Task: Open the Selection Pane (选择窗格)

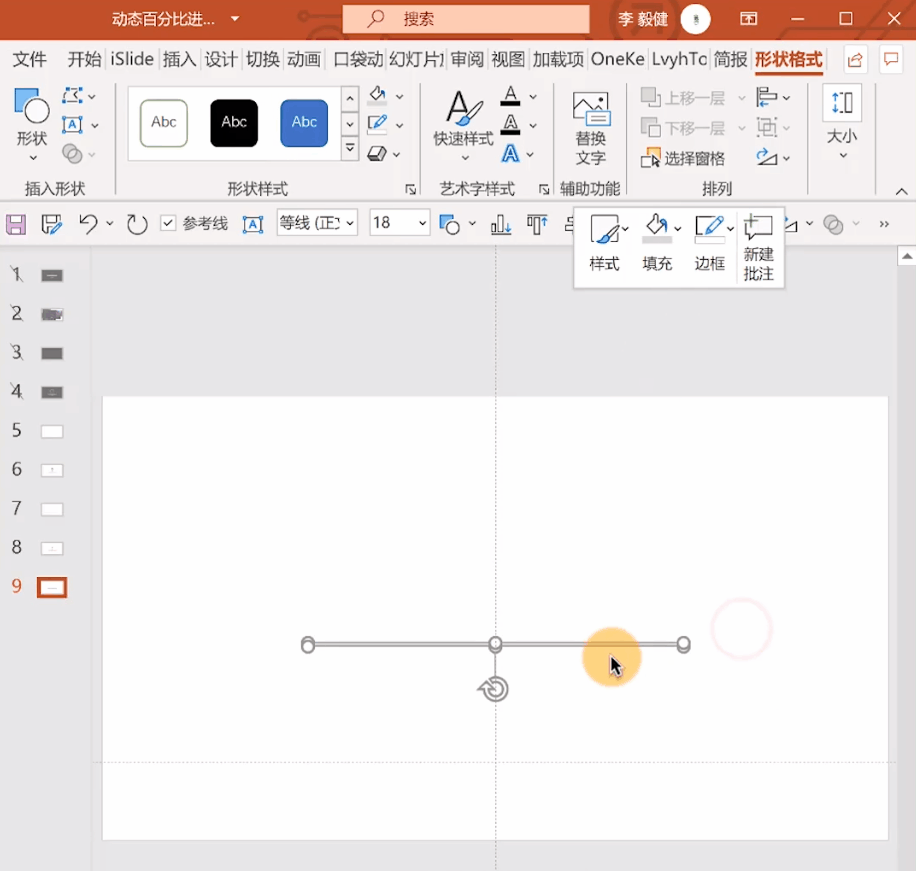Action: [683, 158]
